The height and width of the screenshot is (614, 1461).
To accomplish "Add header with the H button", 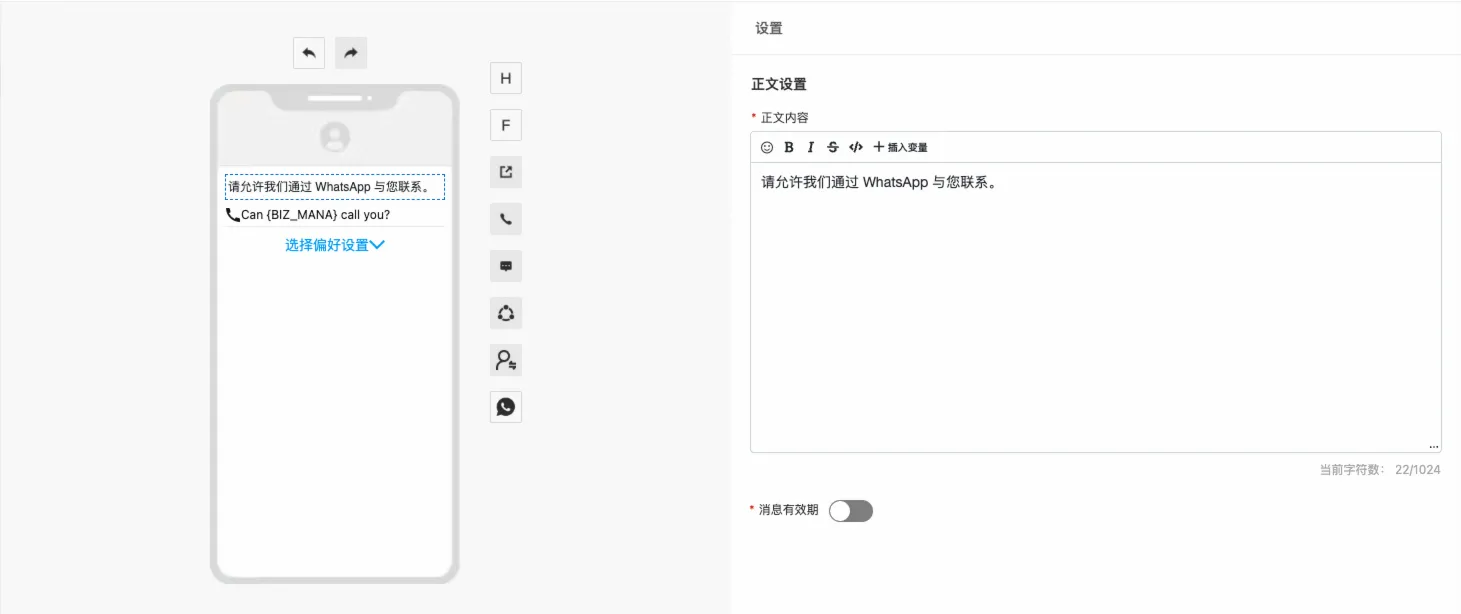I will point(506,78).
